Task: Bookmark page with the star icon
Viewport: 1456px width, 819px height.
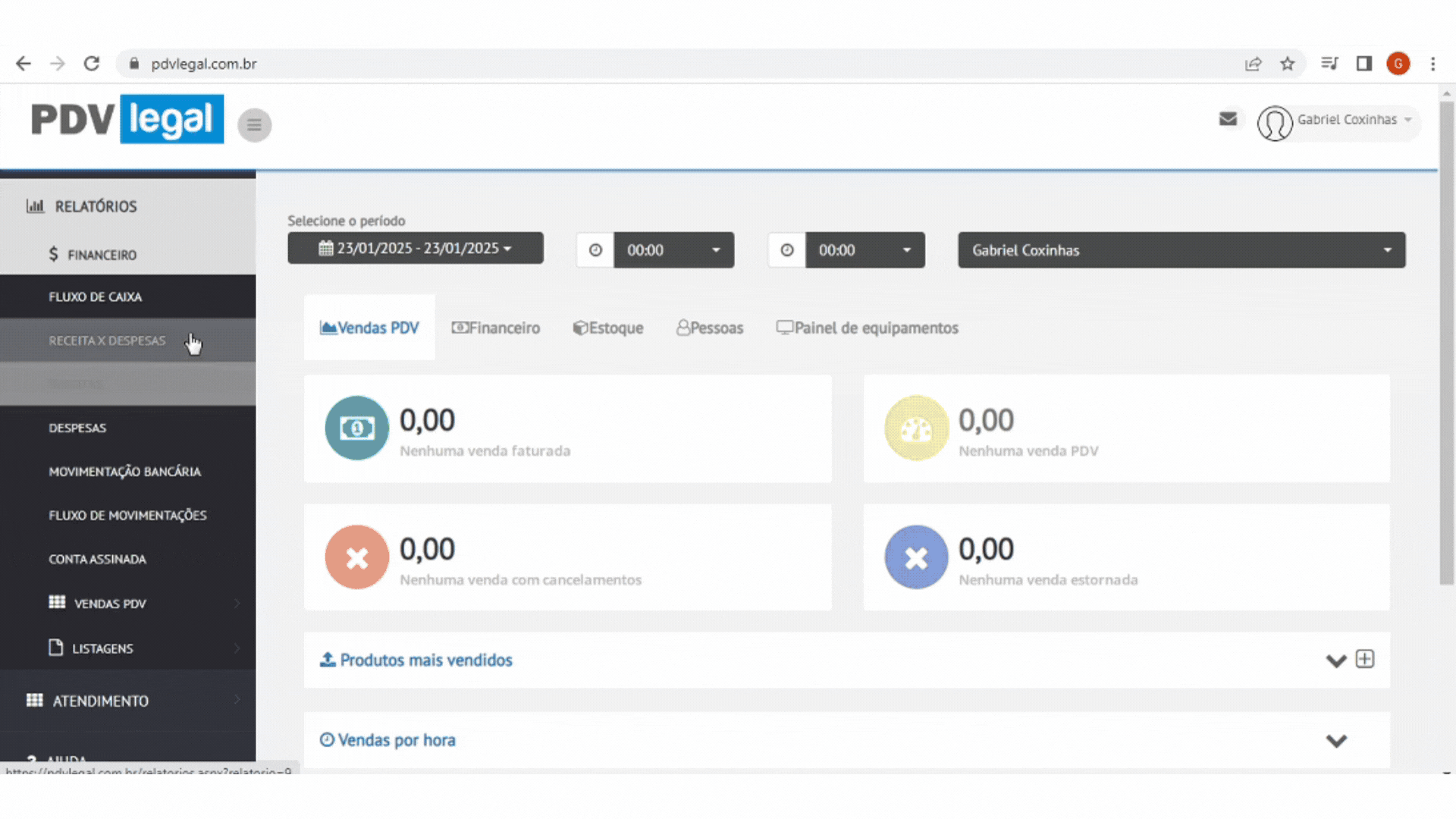Action: click(1287, 64)
